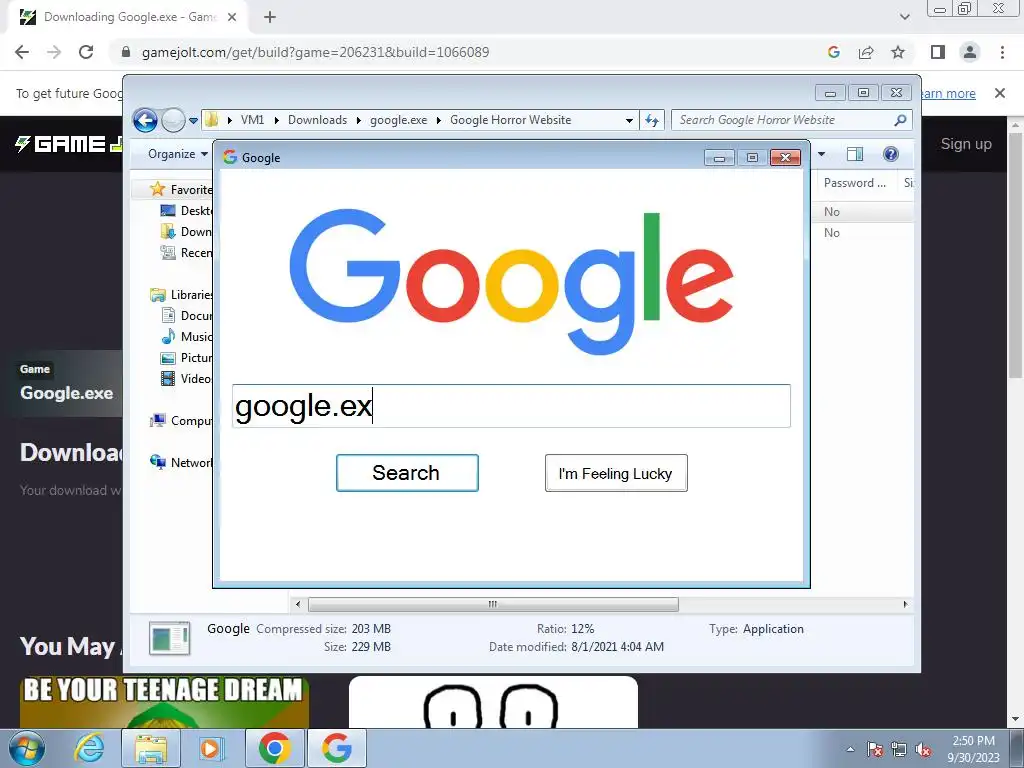Reload the Chrome page
1024x768 pixels.
pyautogui.click(x=86, y=52)
